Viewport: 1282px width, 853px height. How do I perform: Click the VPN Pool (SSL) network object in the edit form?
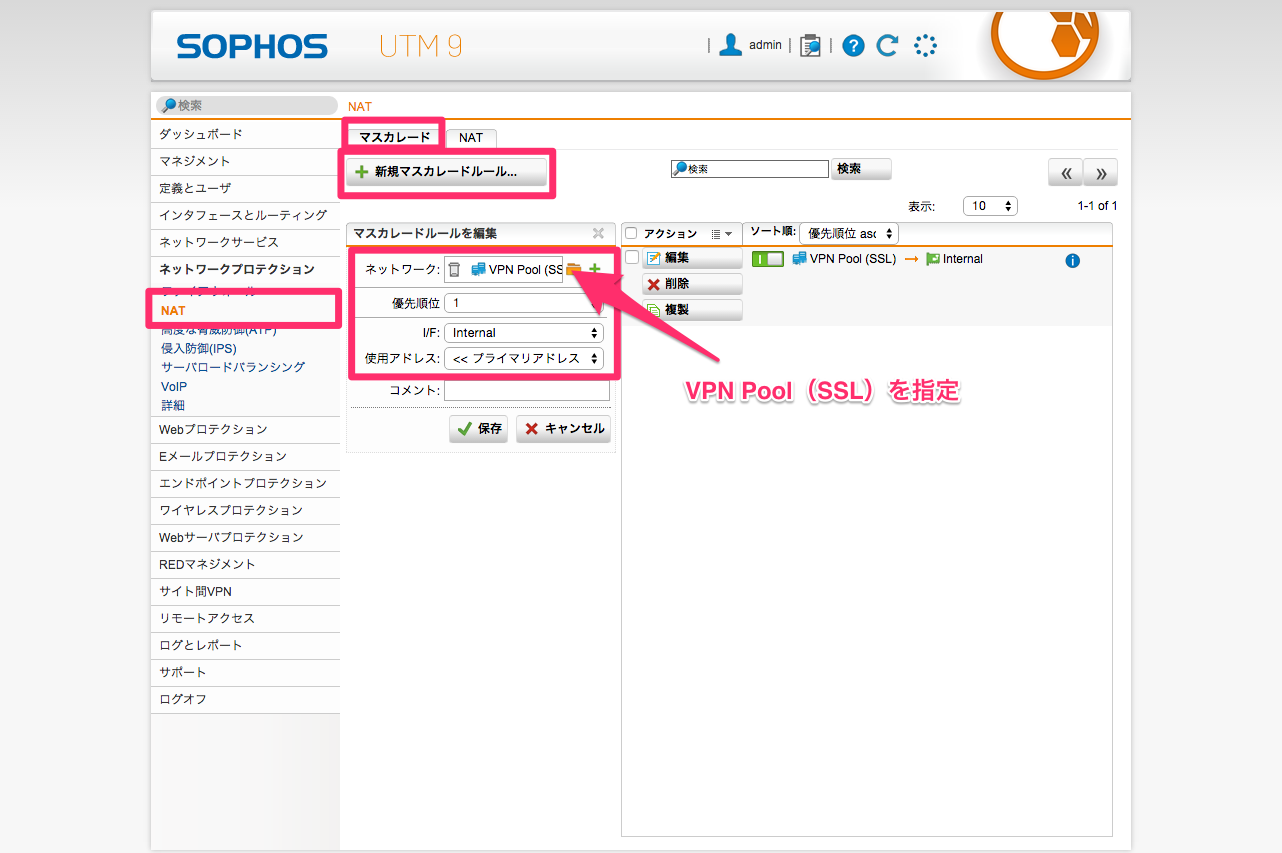click(517, 269)
